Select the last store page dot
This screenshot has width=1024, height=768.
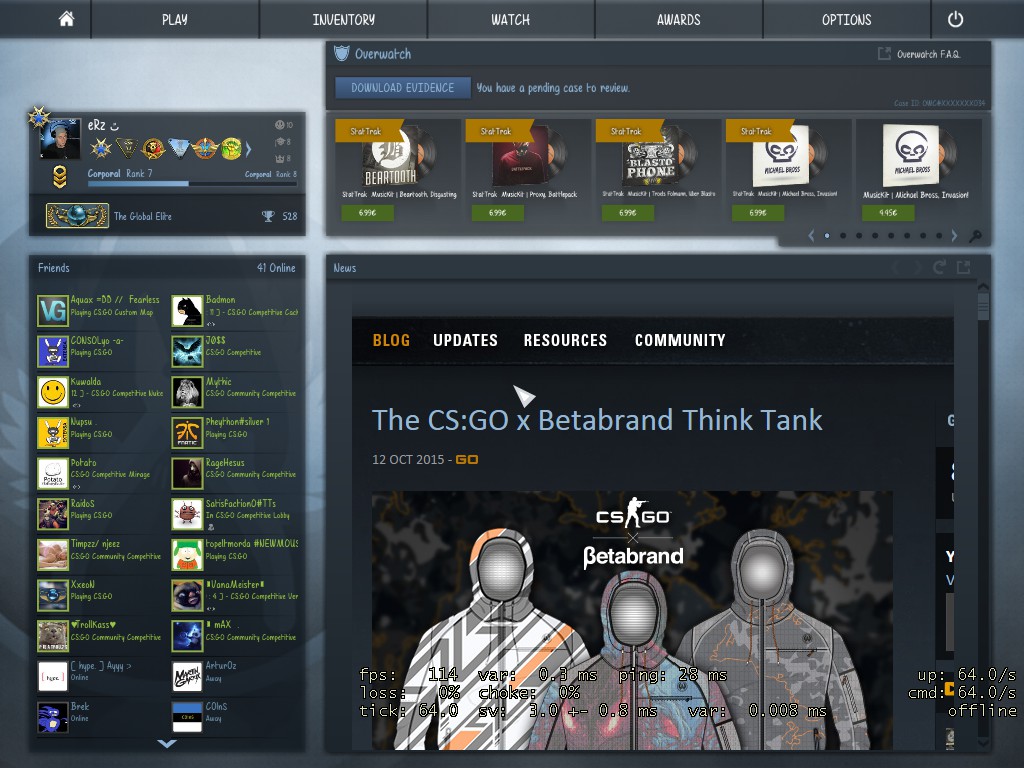tap(938, 236)
